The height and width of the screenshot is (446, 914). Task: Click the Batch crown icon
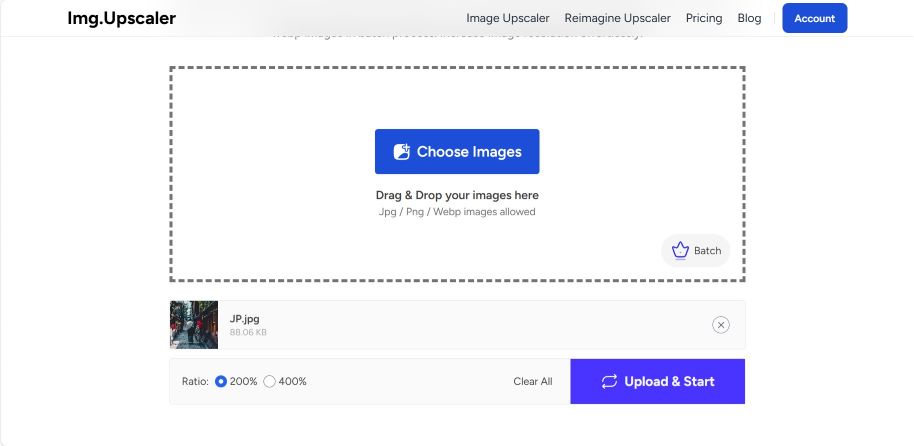point(680,251)
